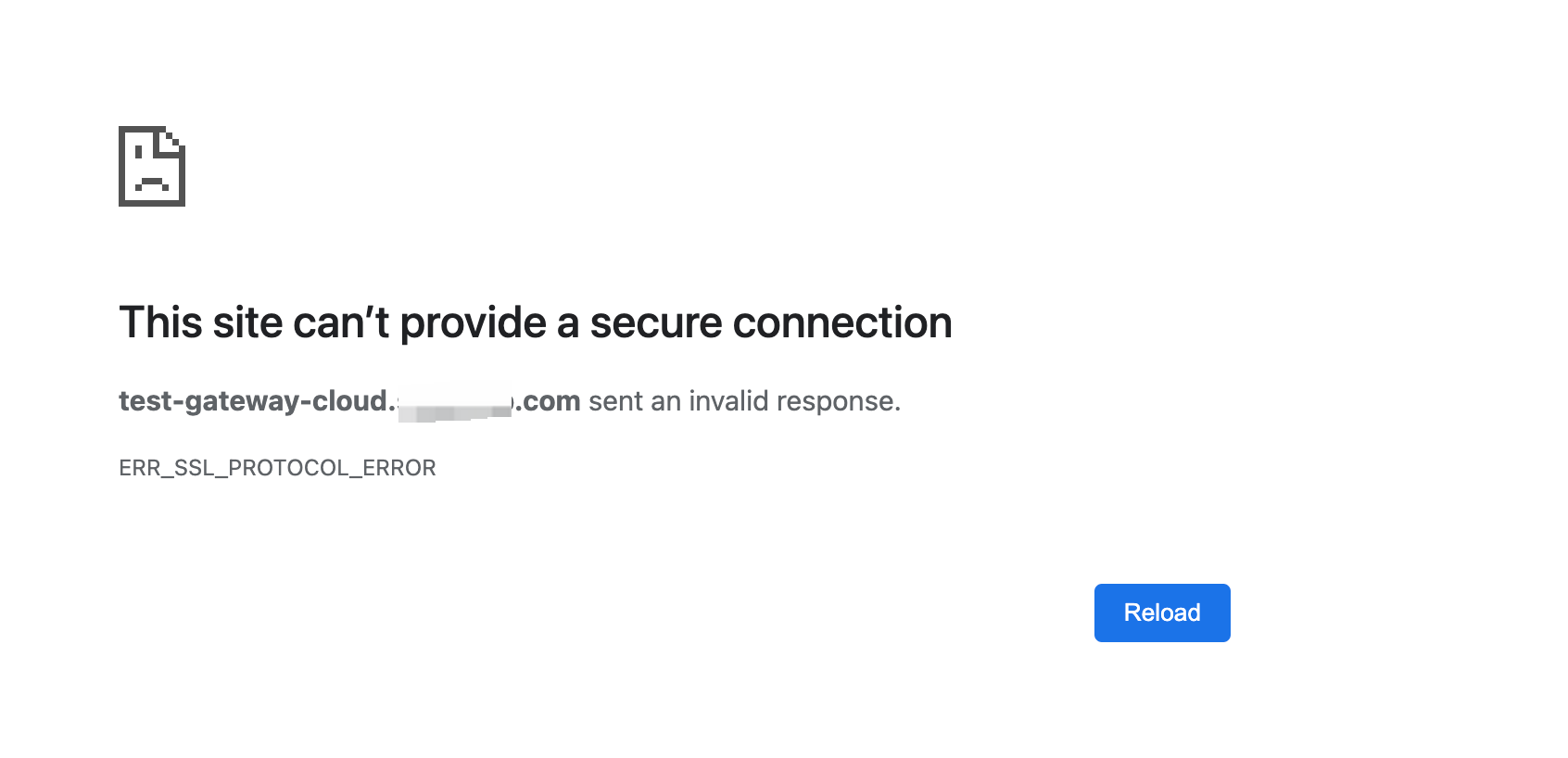Click the mouth of the sad face icon
The height and width of the screenshot is (758, 1568).
coord(150,181)
